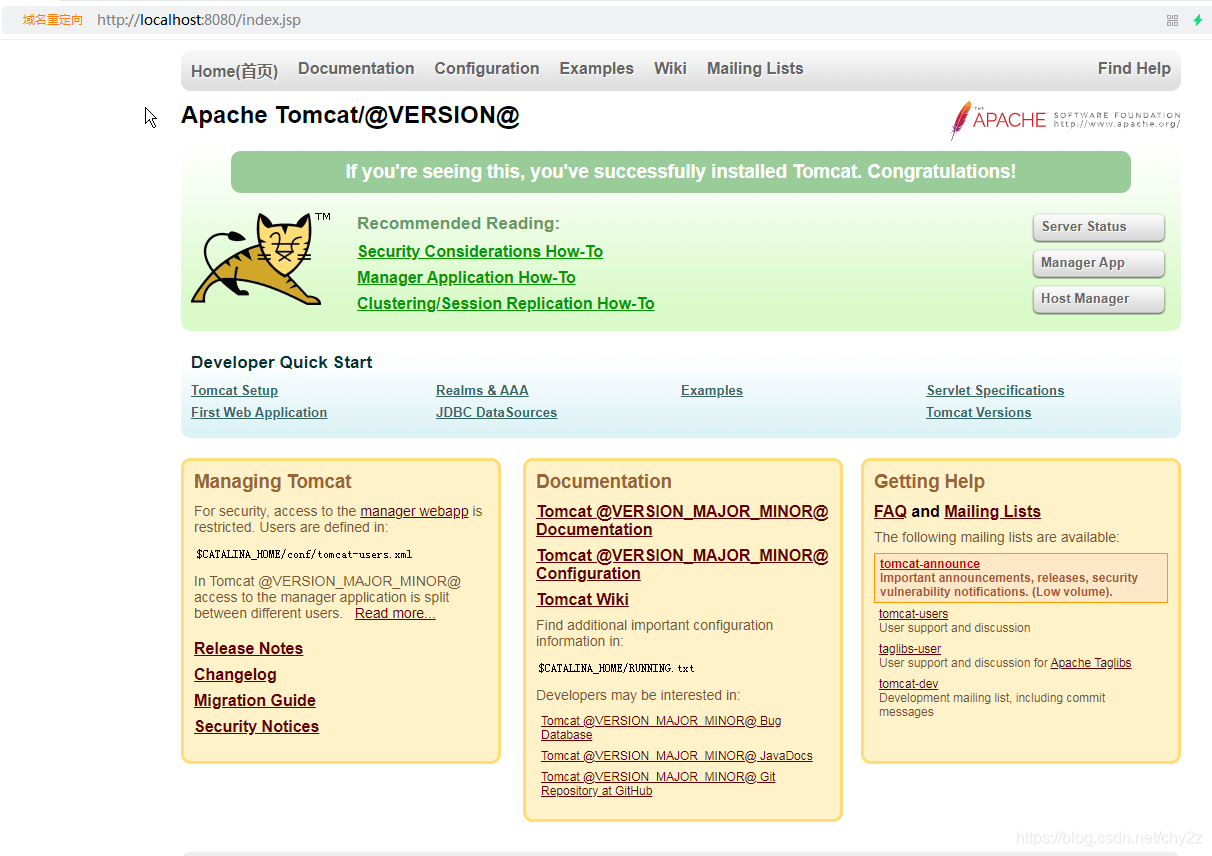
Task: Click the Server Status button
Action: [x=1099, y=227]
